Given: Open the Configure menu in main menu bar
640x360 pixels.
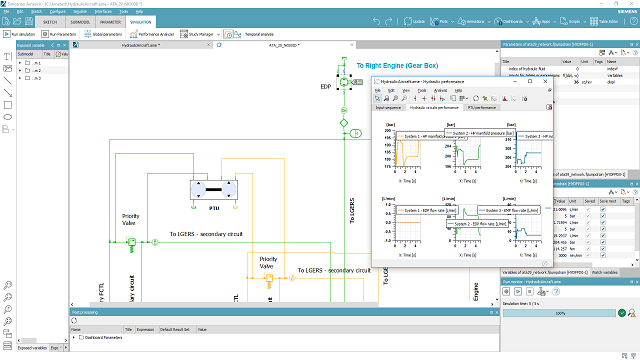Looking at the screenshot, I should coord(58,11).
